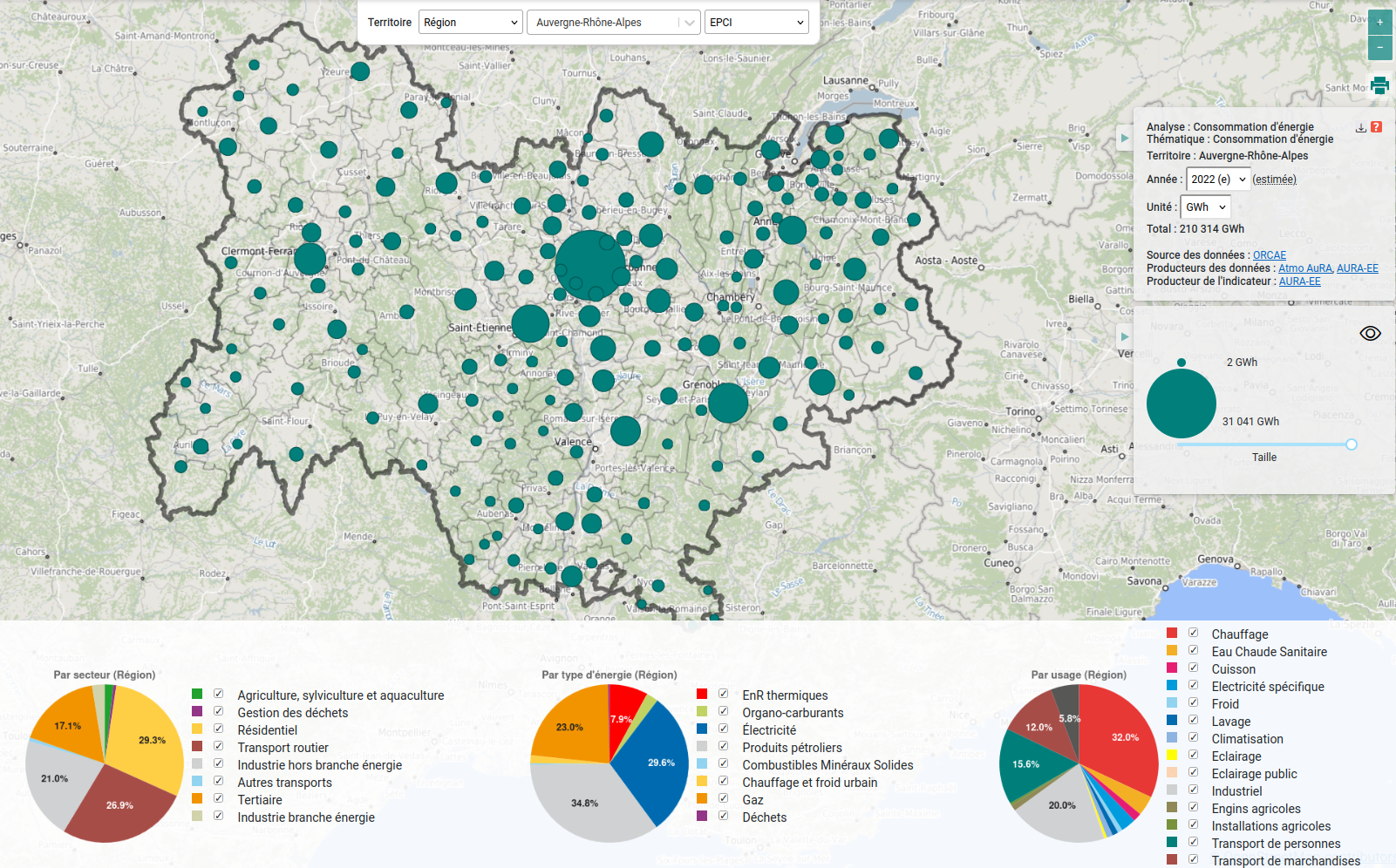Open the Région territory type dropdown

coord(471,23)
